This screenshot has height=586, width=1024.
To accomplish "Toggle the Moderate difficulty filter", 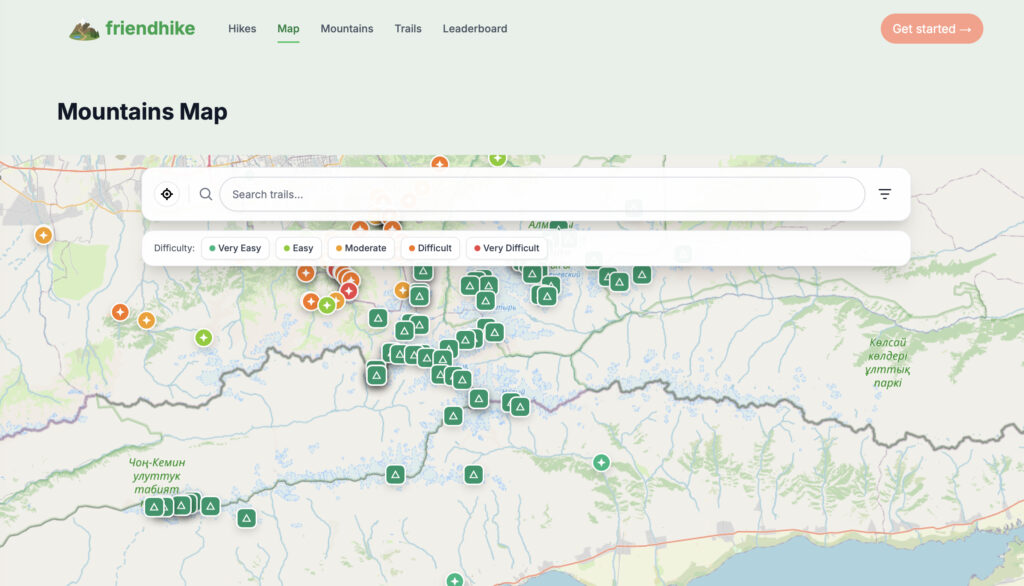I will pyautogui.click(x=360, y=248).
